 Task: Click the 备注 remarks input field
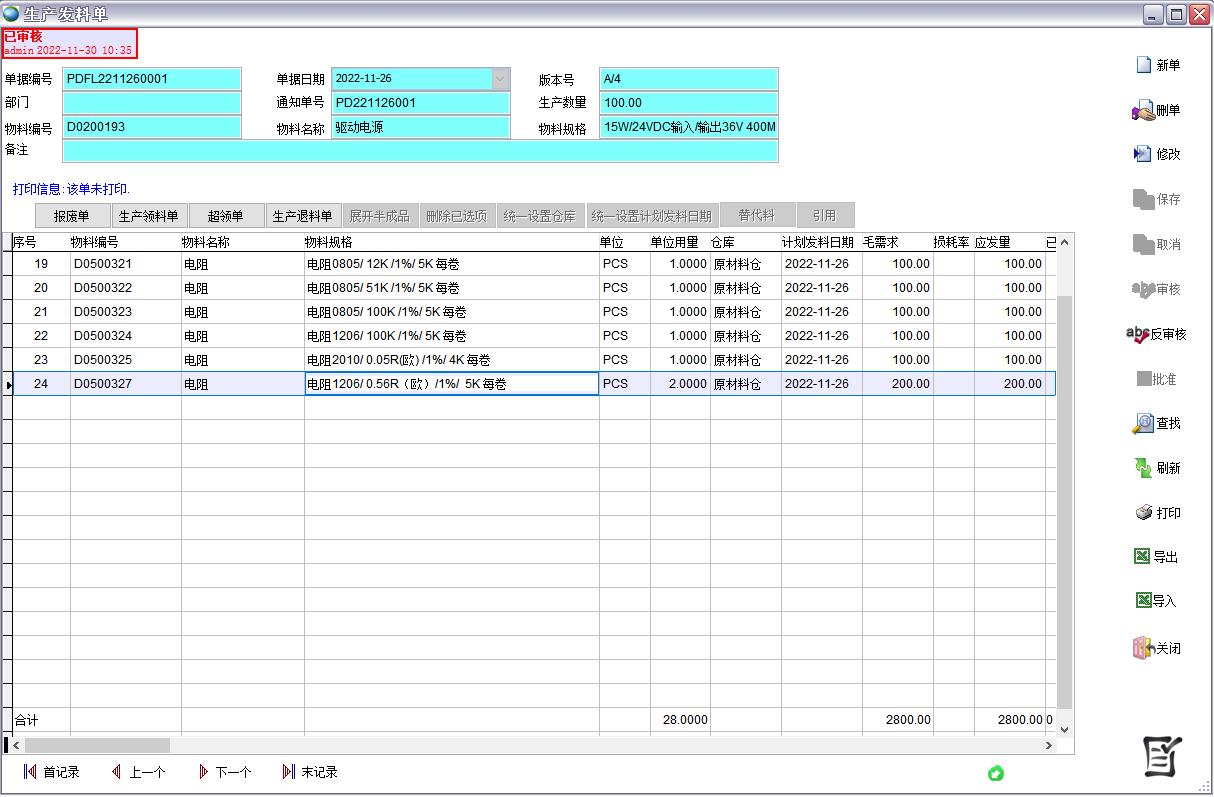pos(420,151)
